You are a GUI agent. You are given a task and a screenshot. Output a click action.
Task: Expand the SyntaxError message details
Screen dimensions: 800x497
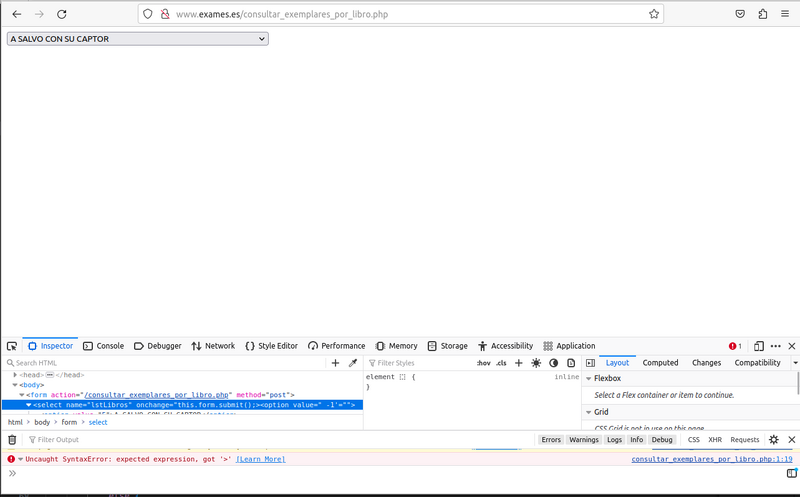[20, 459]
